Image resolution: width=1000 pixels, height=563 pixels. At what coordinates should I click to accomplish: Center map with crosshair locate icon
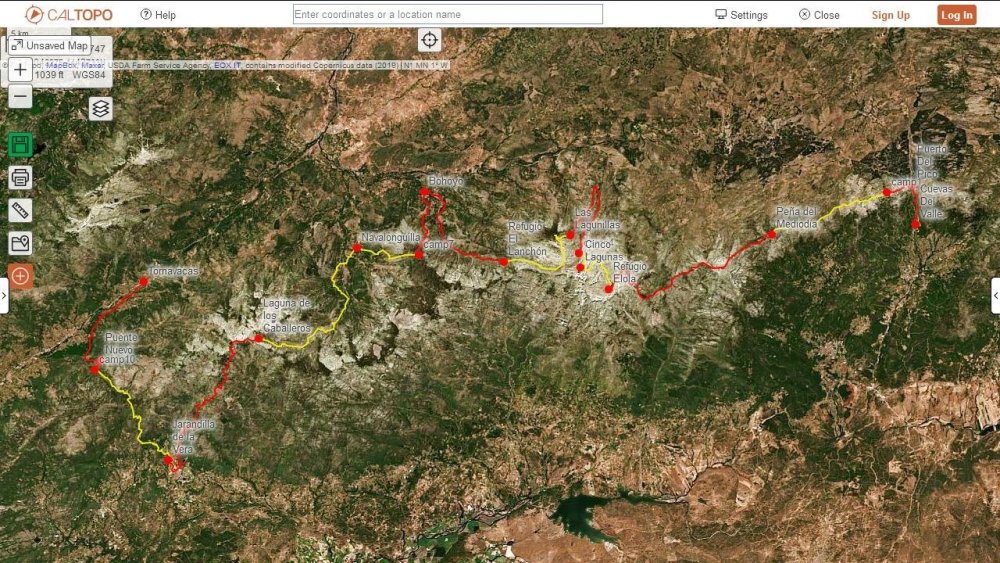[x=429, y=40]
